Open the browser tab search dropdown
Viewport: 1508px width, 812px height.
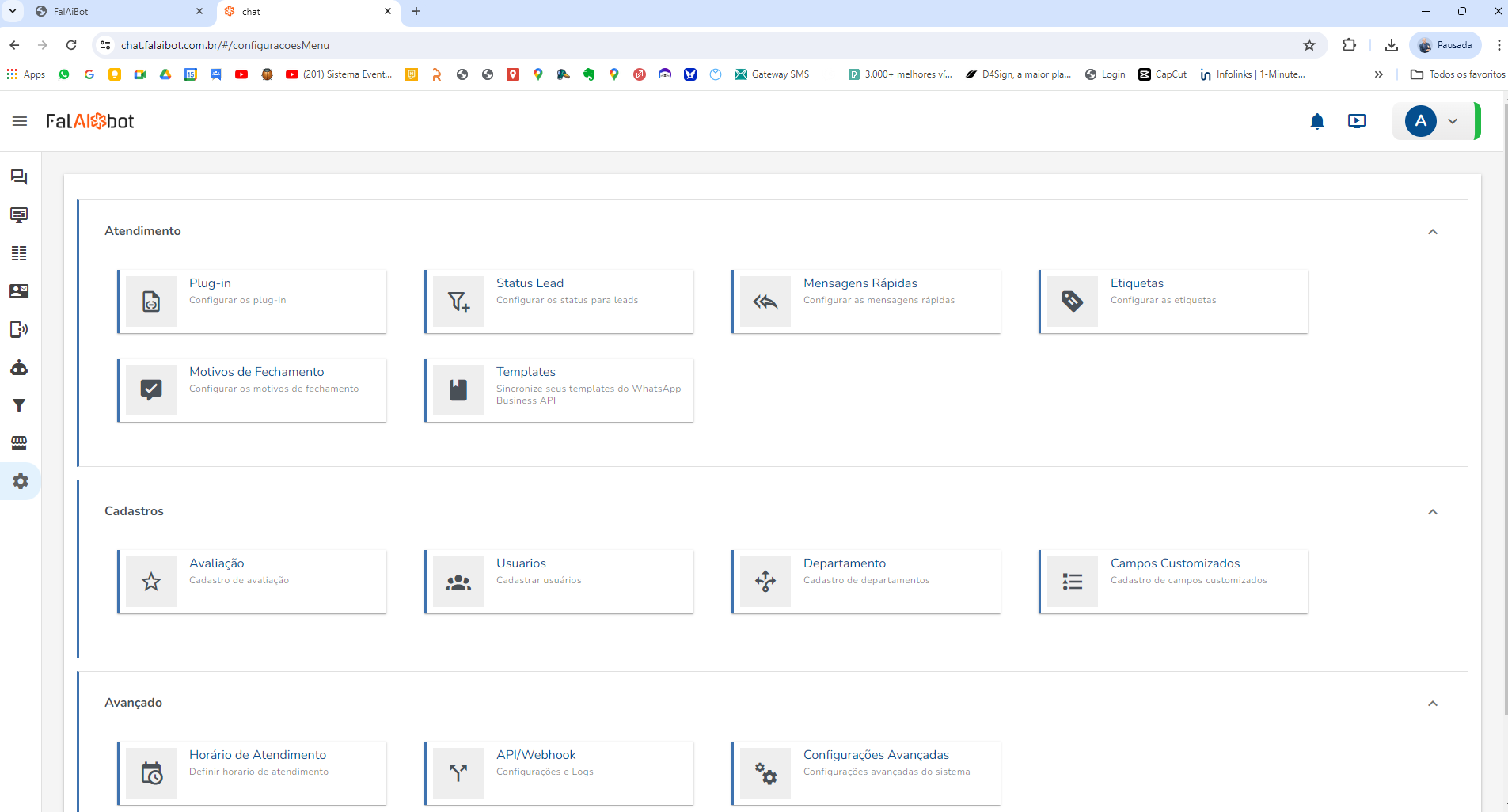point(13,11)
